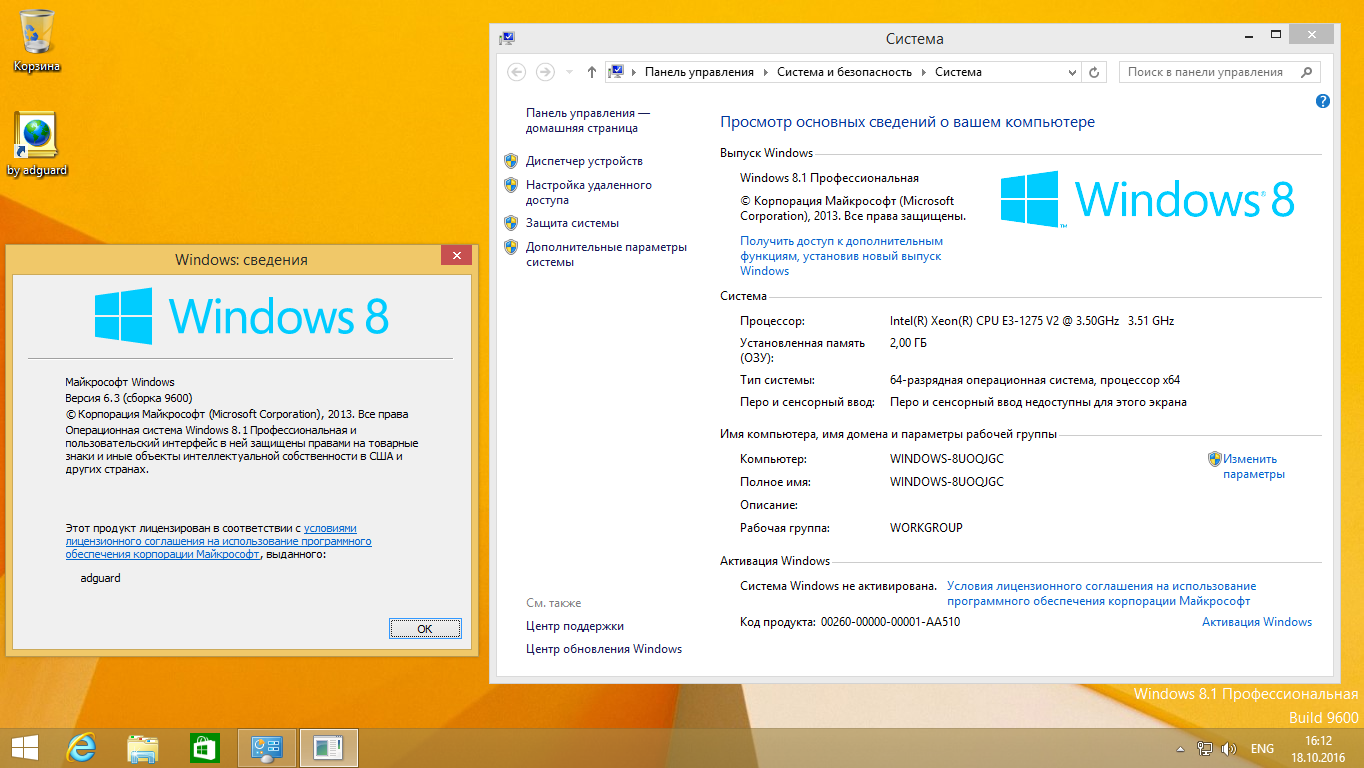Click OK in the Windows: сведения dialog
The width and height of the screenshot is (1364, 768).
coord(425,629)
